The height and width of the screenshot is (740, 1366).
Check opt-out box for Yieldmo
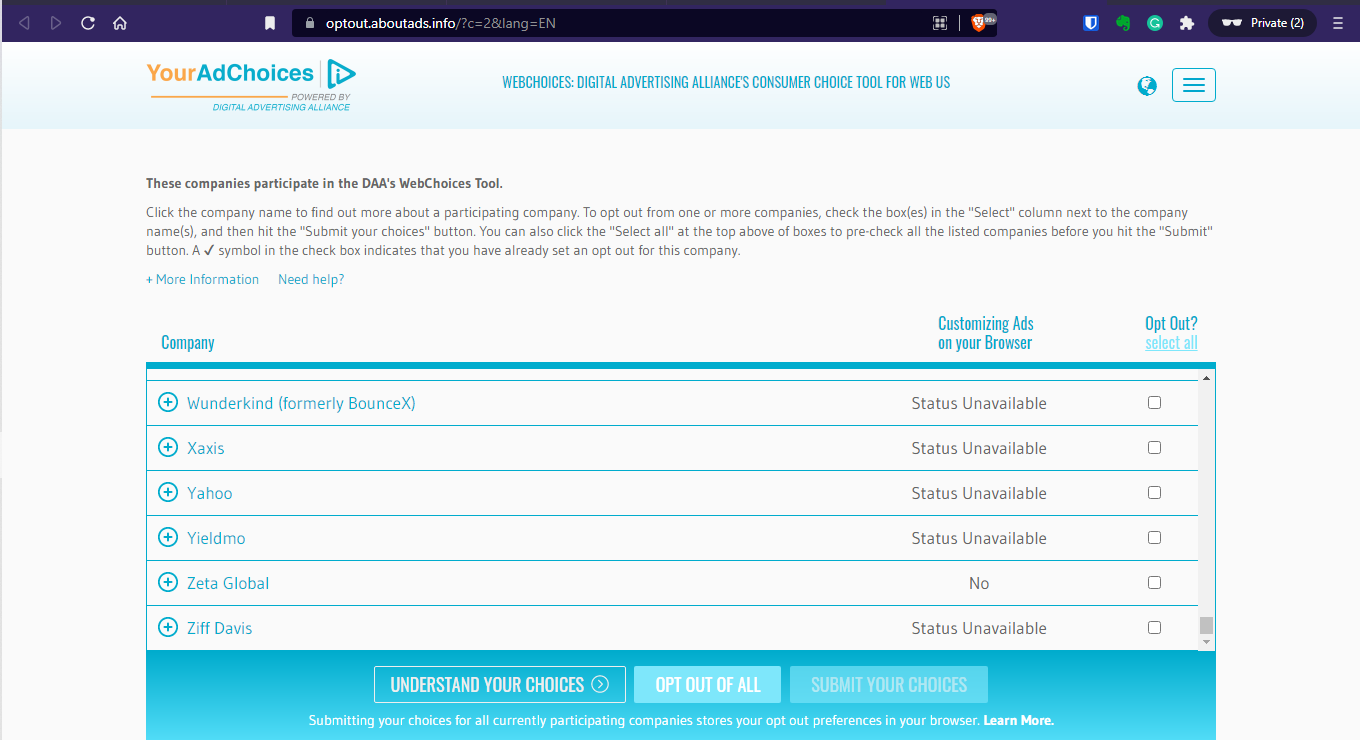[x=1154, y=538]
